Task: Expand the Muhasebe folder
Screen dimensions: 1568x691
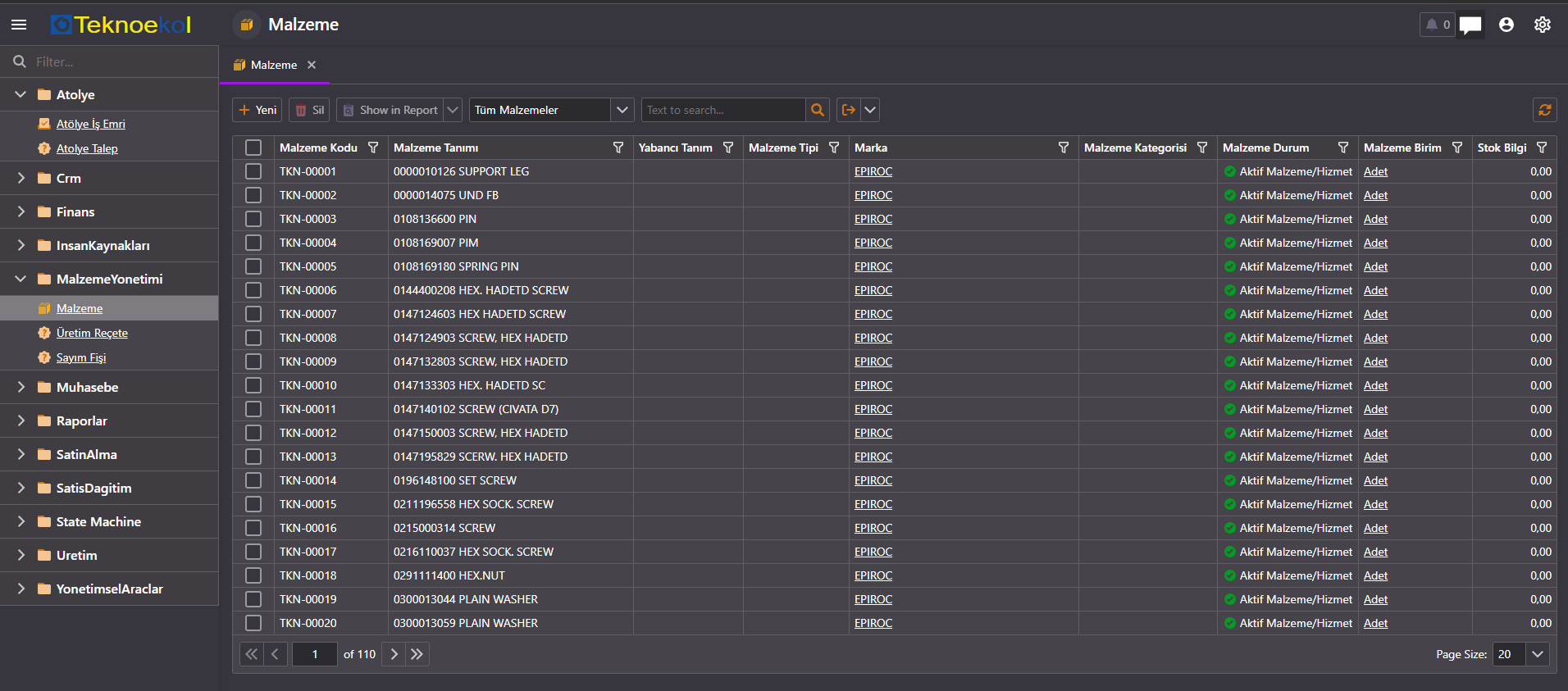Action: [x=21, y=387]
